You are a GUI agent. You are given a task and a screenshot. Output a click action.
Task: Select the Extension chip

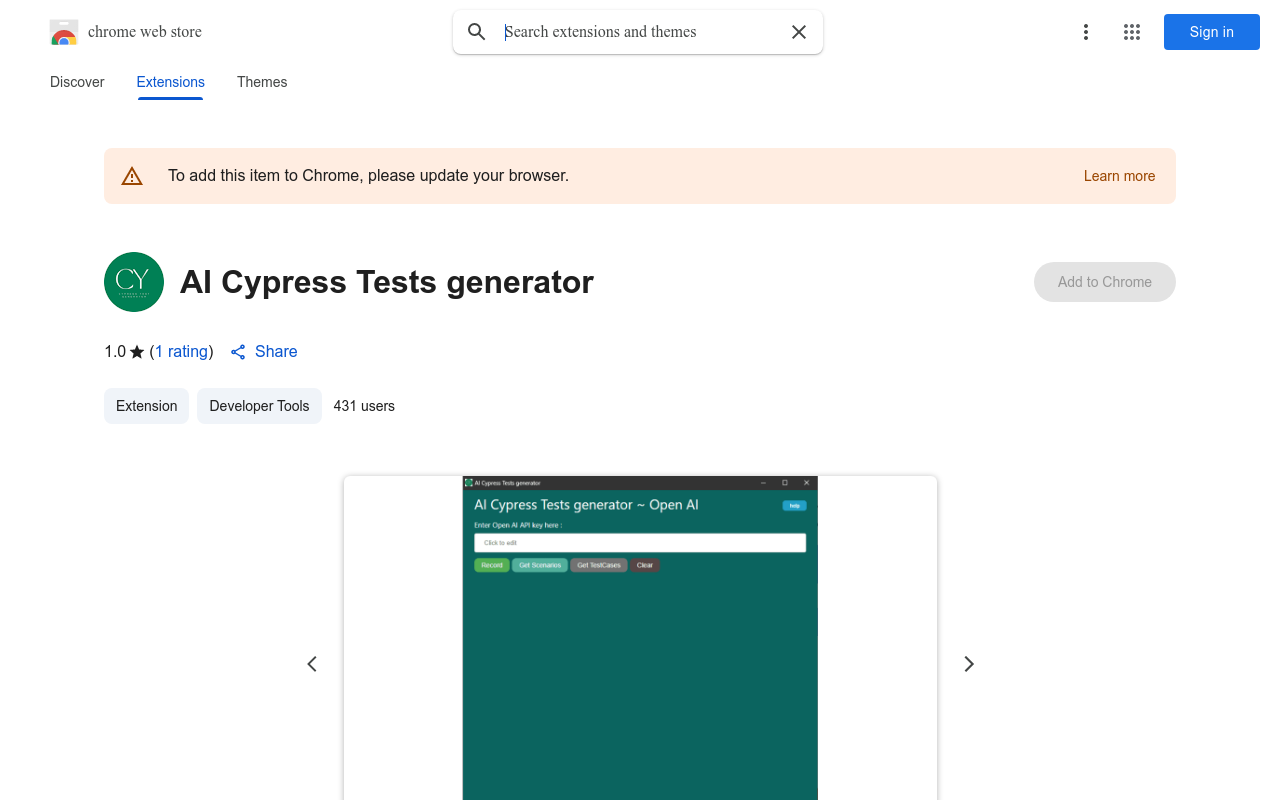click(146, 406)
